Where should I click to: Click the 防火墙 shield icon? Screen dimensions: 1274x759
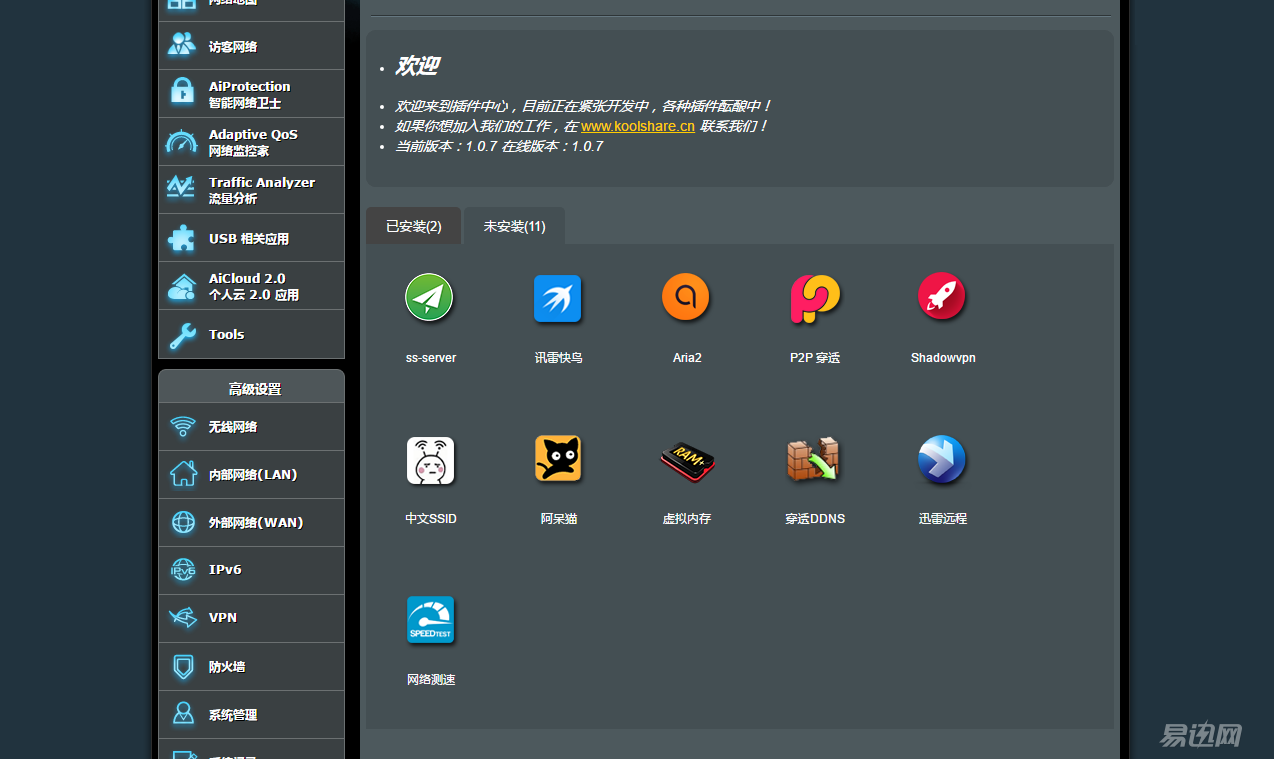point(183,666)
